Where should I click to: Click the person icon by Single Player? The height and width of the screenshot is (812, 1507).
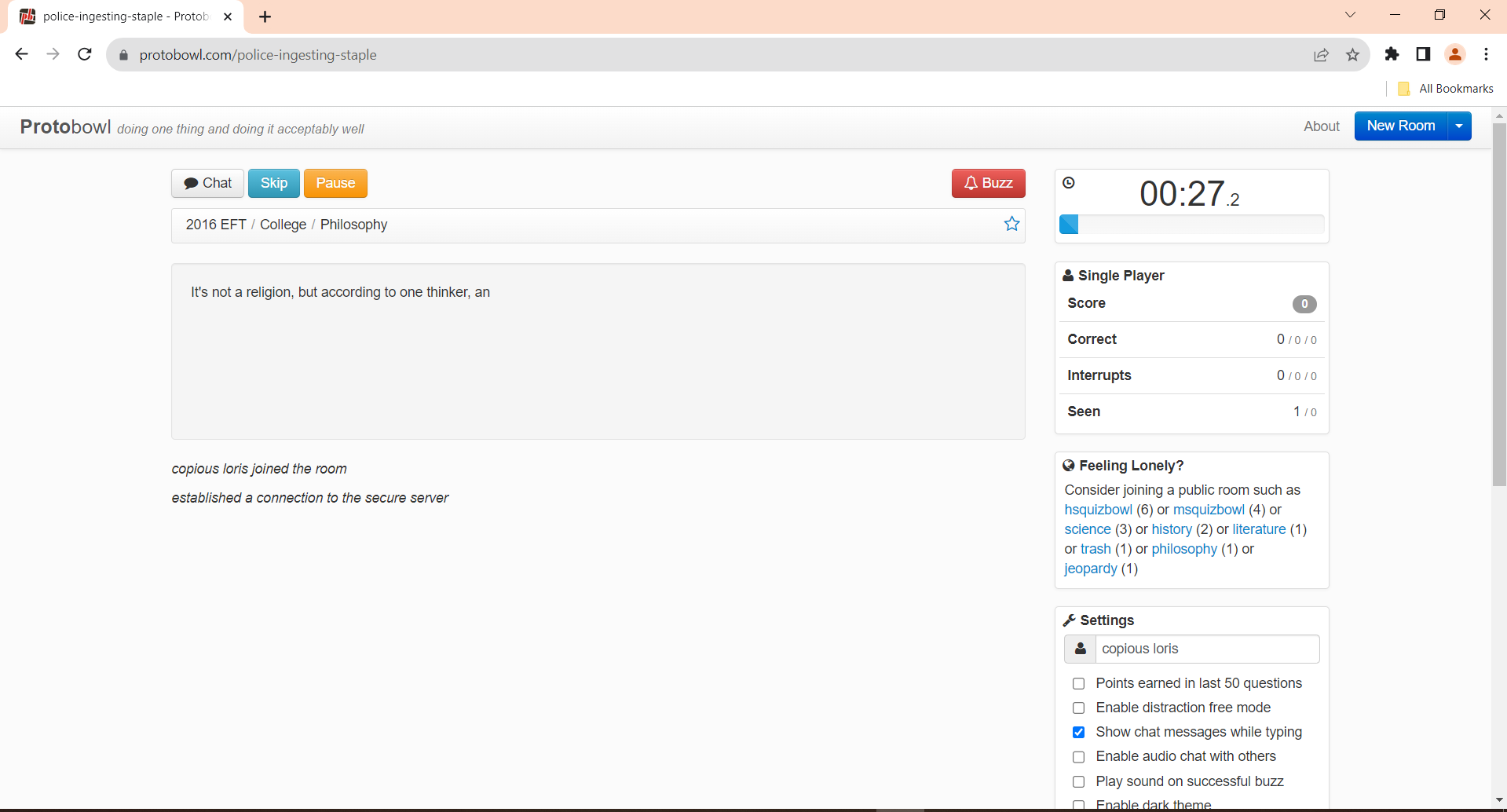click(1068, 276)
